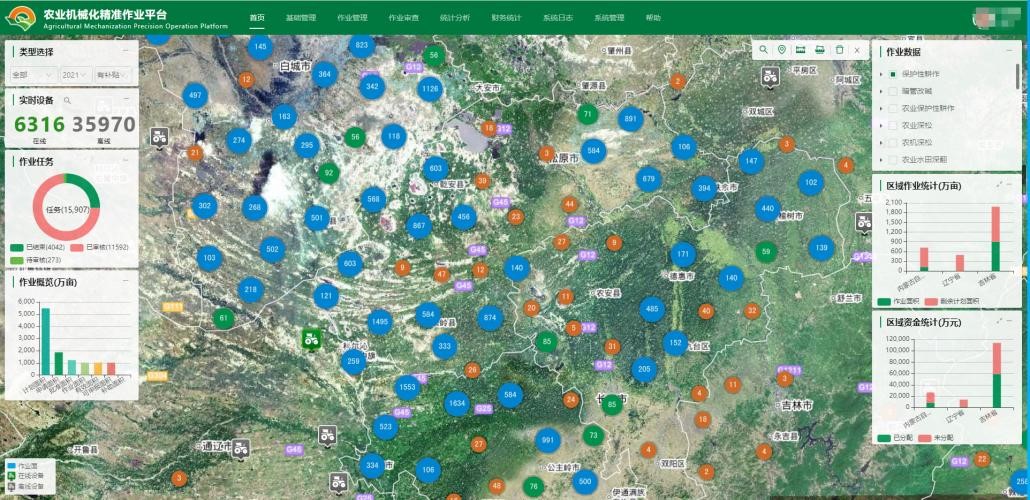Click the trash icon in map toolbar

click(839, 50)
